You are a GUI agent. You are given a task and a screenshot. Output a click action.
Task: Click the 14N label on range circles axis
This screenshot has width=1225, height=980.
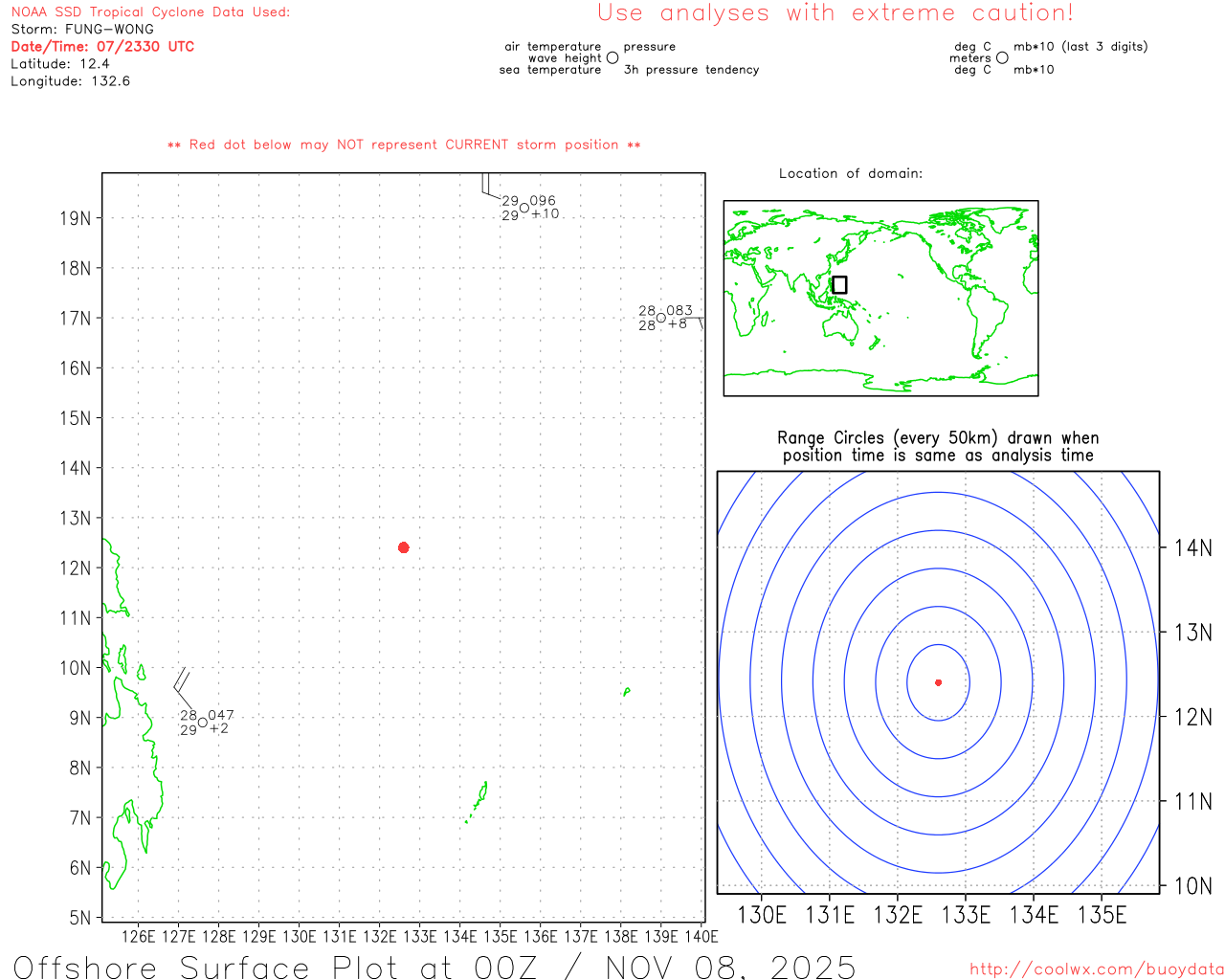[x=1192, y=548]
